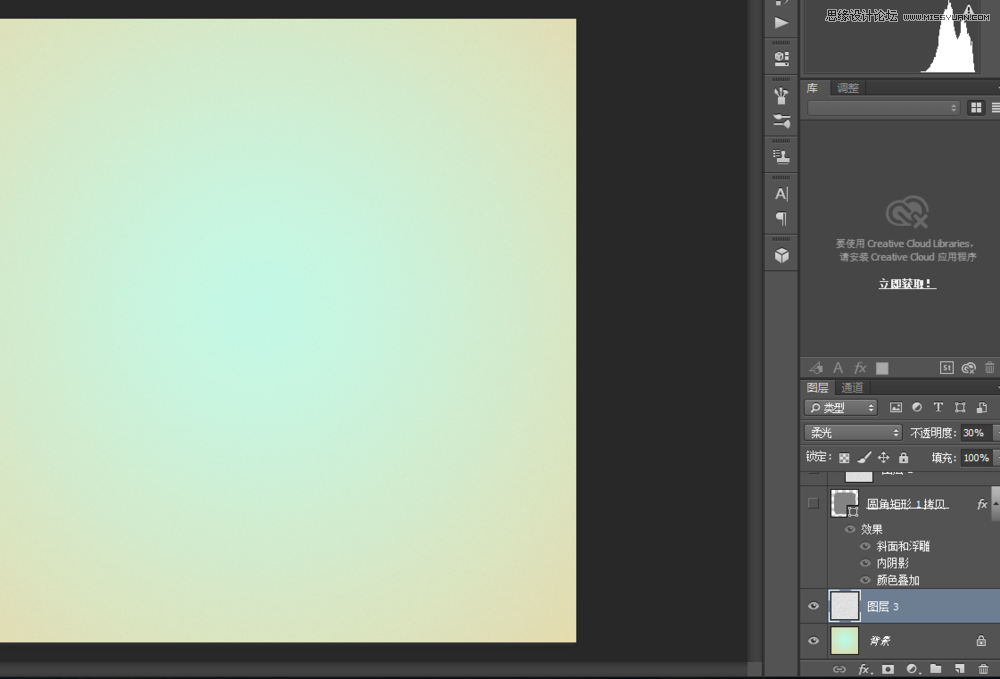
Task: Open the 3D panel cube icon
Action: click(781, 255)
